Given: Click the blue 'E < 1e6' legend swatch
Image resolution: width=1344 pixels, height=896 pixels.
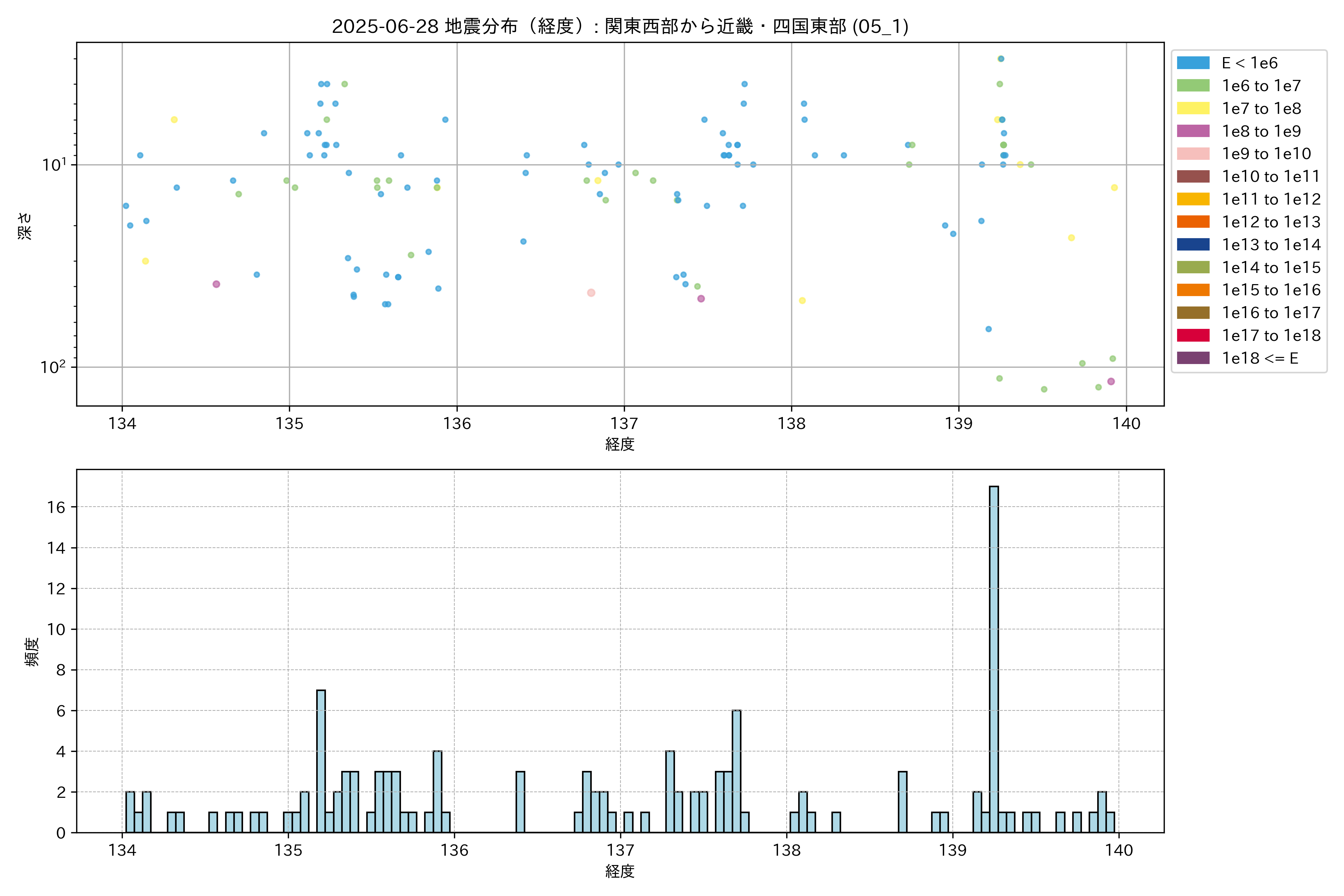Looking at the screenshot, I should pyautogui.click(x=1192, y=63).
